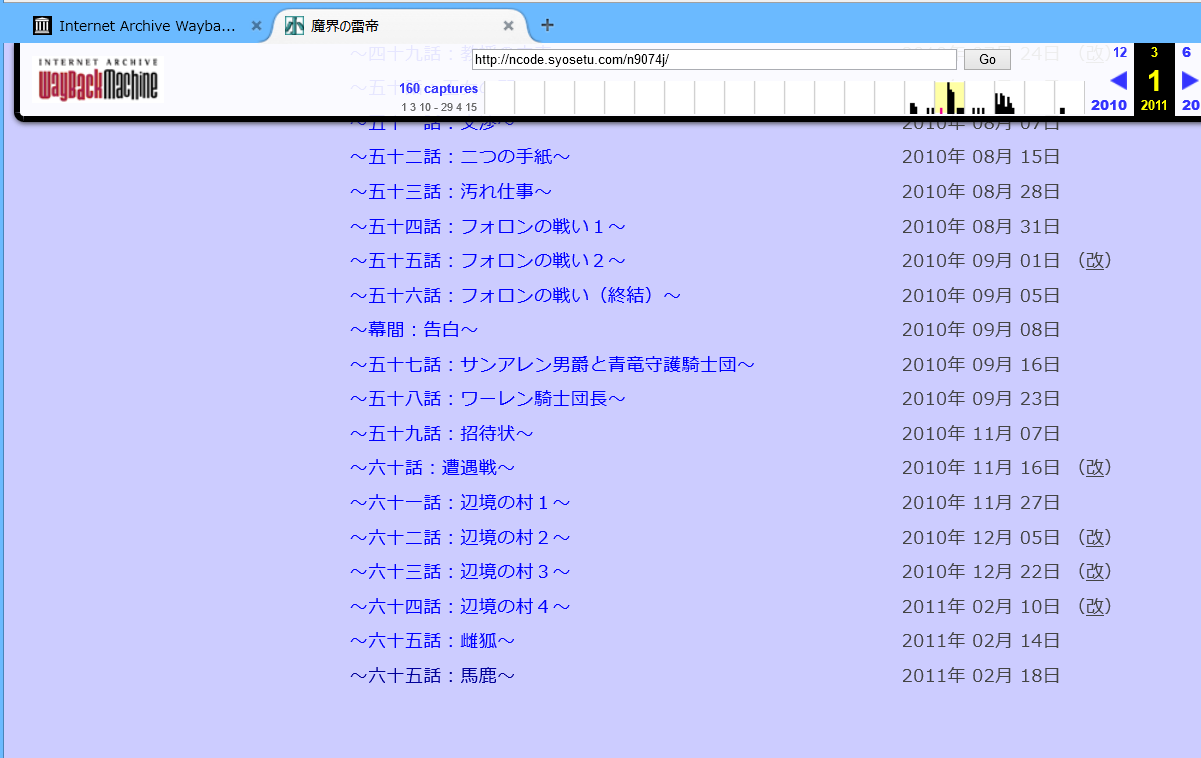Select the date 2010年 08月 31日
The width and height of the screenshot is (1201, 758).
(x=981, y=226)
